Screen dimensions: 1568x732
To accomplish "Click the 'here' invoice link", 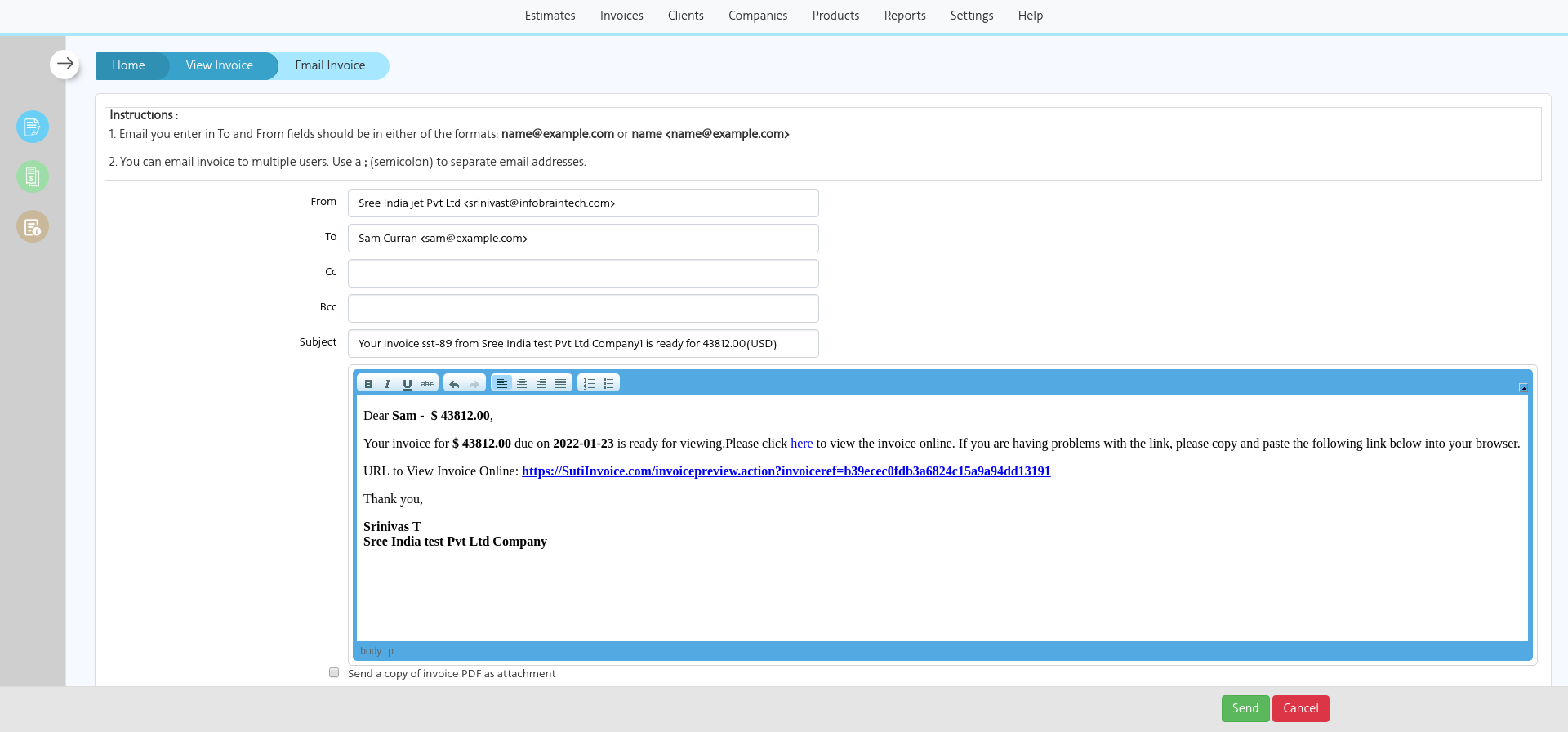I will [x=801, y=444].
